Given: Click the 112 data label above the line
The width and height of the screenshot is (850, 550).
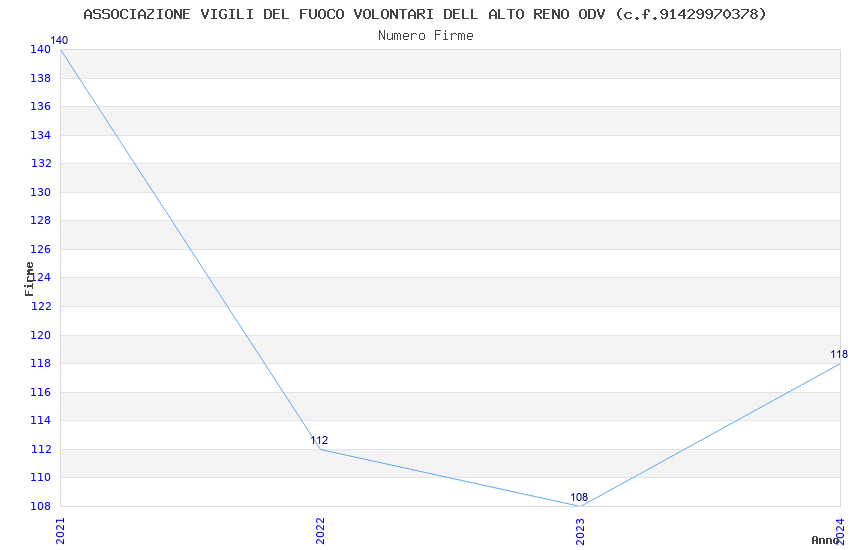Looking at the screenshot, I should coord(319,440).
